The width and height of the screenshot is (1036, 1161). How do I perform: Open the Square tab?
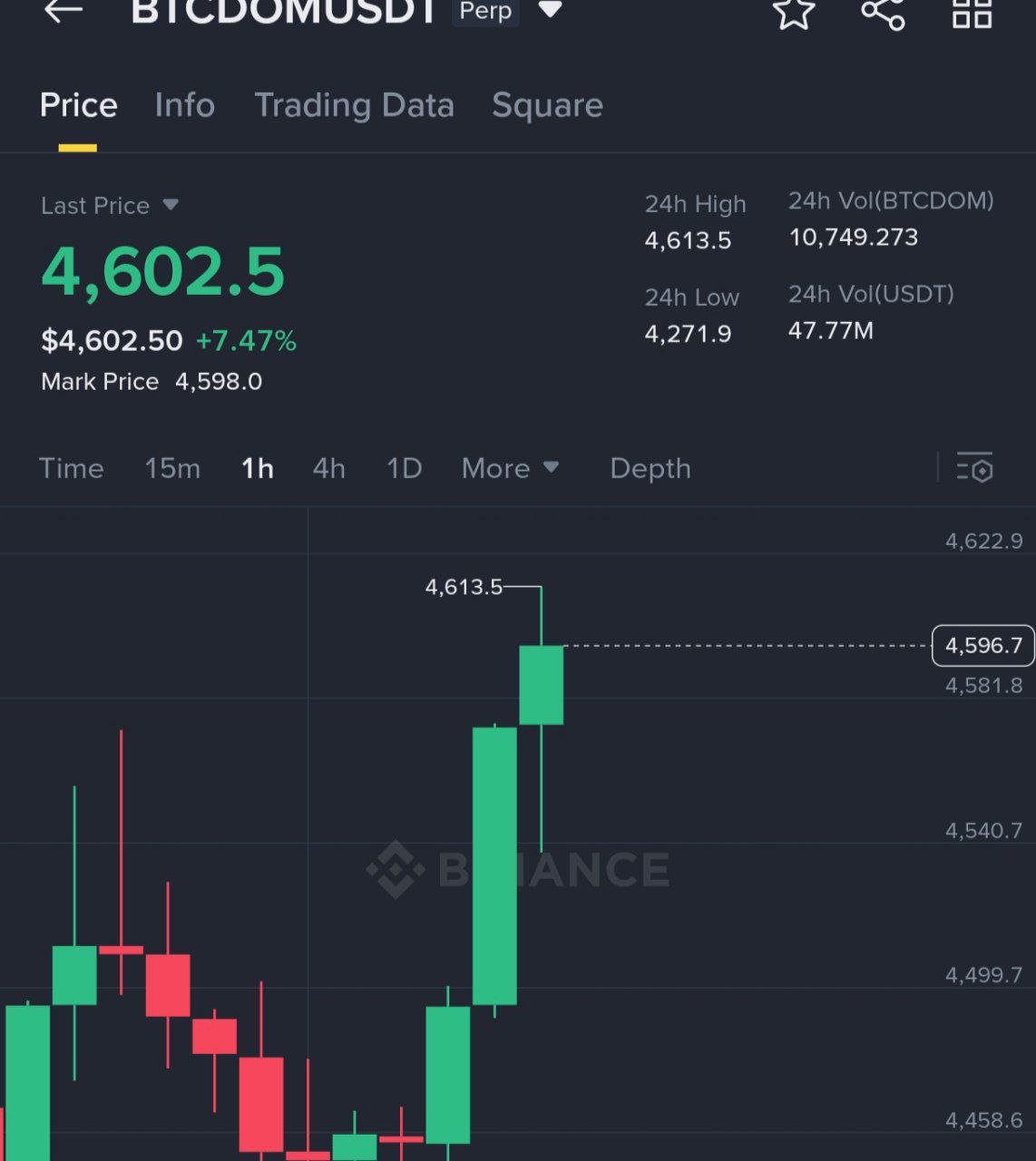coord(547,105)
